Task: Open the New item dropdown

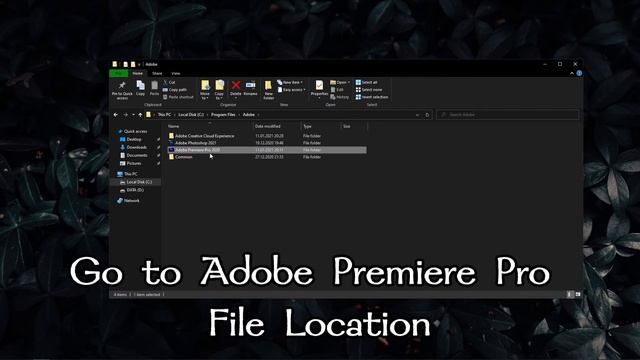Action: pyautogui.click(x=290, y=82)
